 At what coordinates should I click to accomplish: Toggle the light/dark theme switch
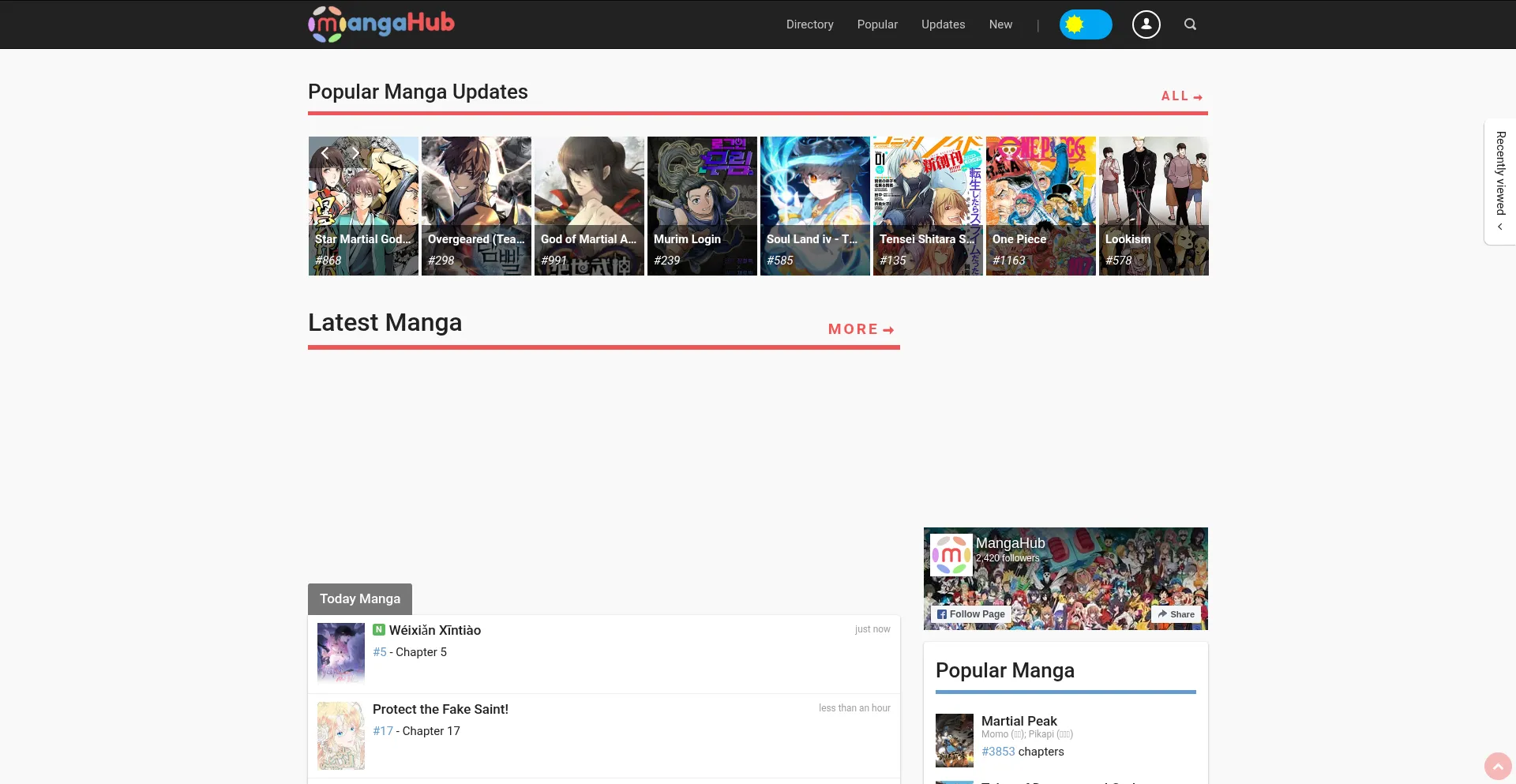(1085, 24)
